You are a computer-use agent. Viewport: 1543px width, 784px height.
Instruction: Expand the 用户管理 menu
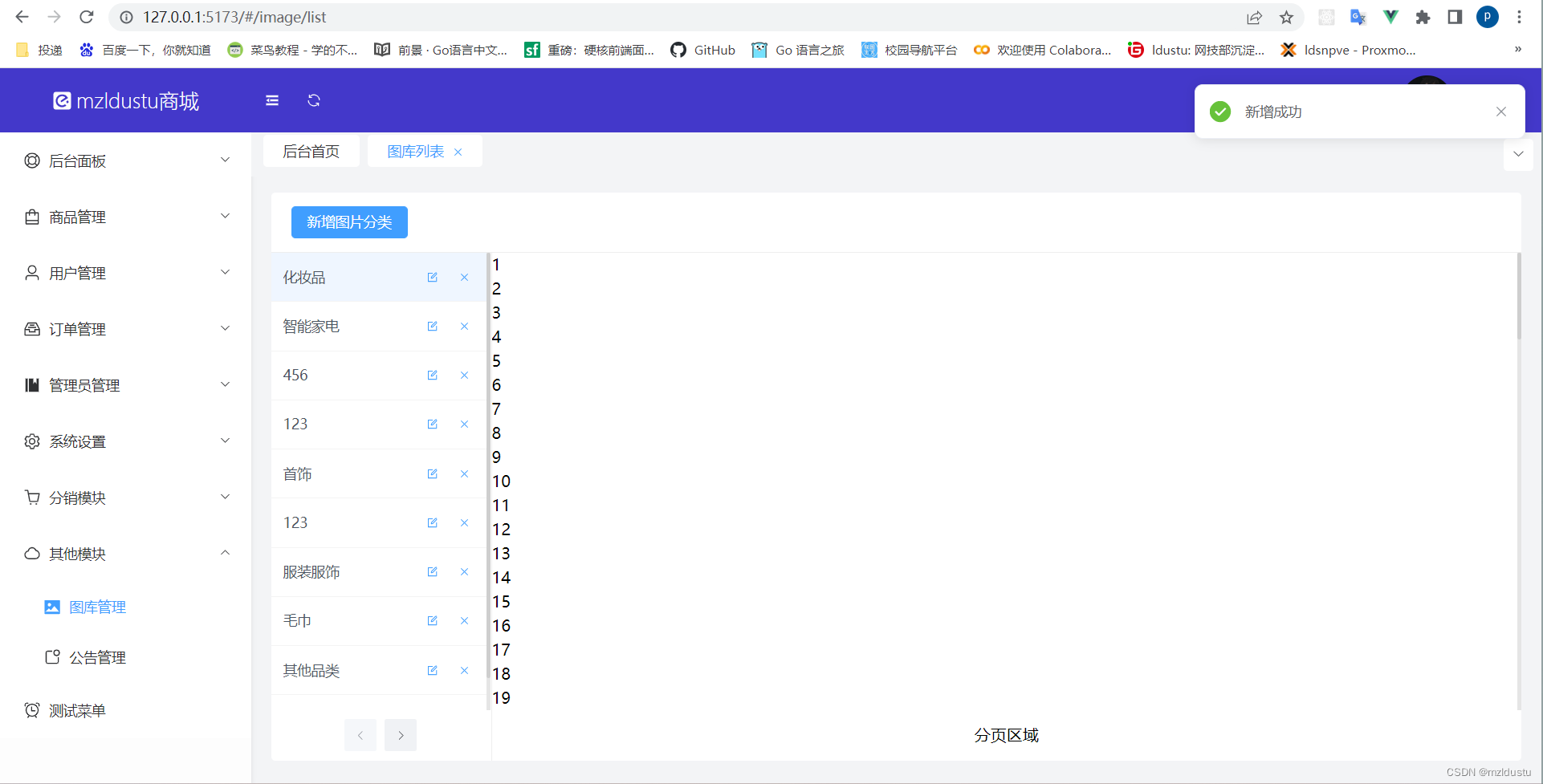pos(126,273)
